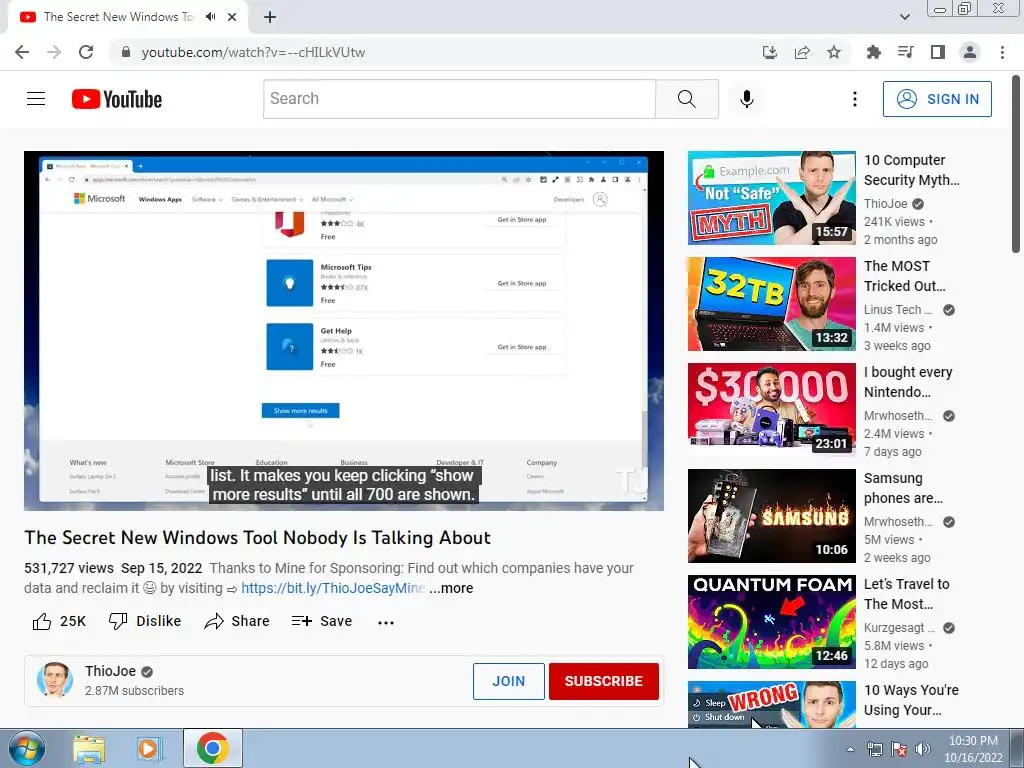Click the search magnifier button
The height and width of the screenshot is (768, 1024).
[686, 99]
